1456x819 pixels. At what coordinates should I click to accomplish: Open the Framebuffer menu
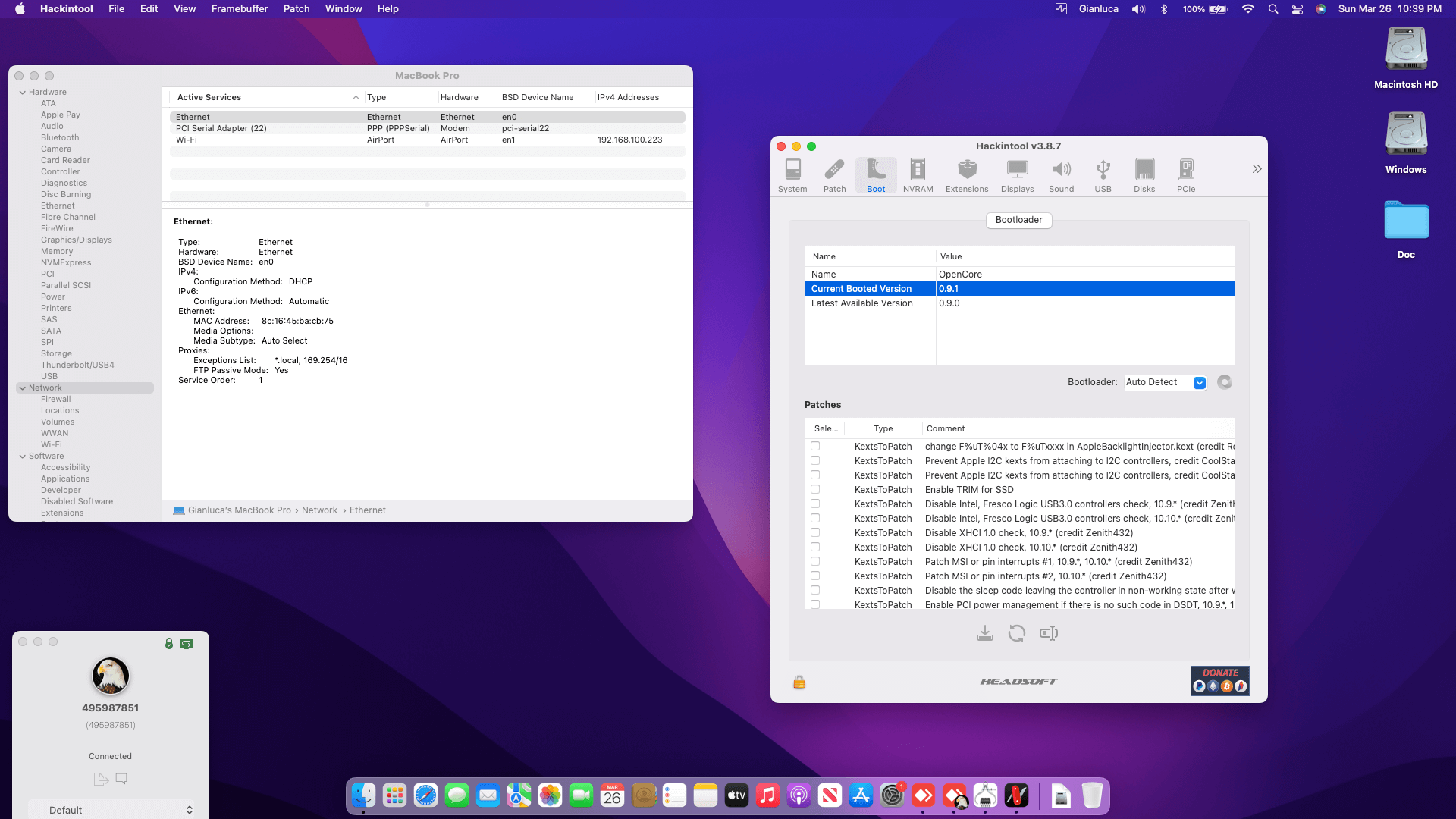click(x=239, y=9)
